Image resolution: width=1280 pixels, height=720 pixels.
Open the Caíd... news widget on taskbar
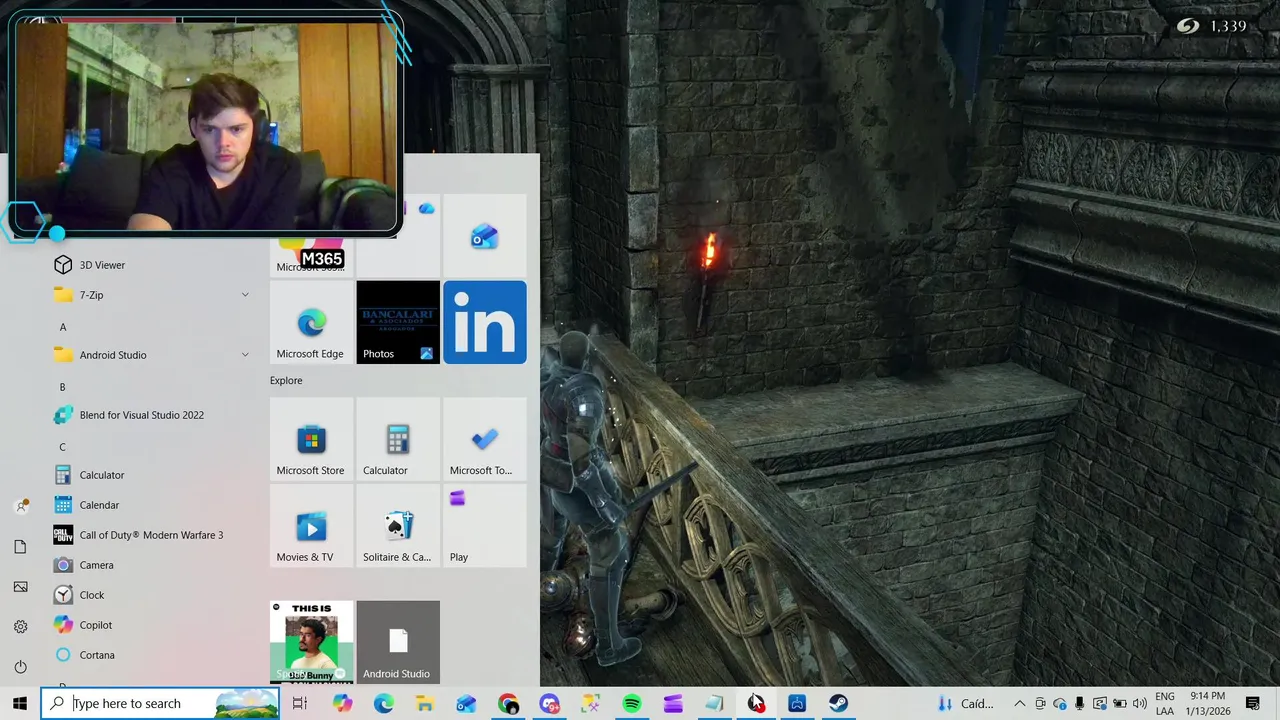[966, 704]
